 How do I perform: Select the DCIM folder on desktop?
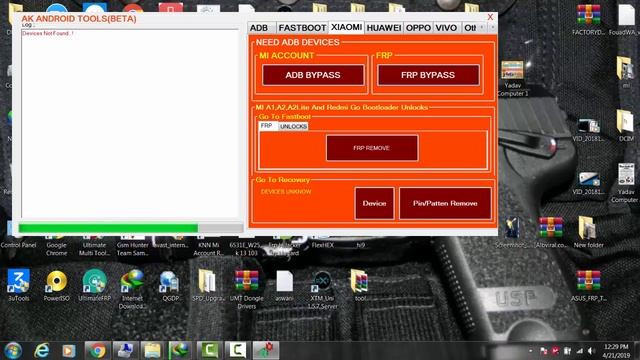[x=625, y=125]
